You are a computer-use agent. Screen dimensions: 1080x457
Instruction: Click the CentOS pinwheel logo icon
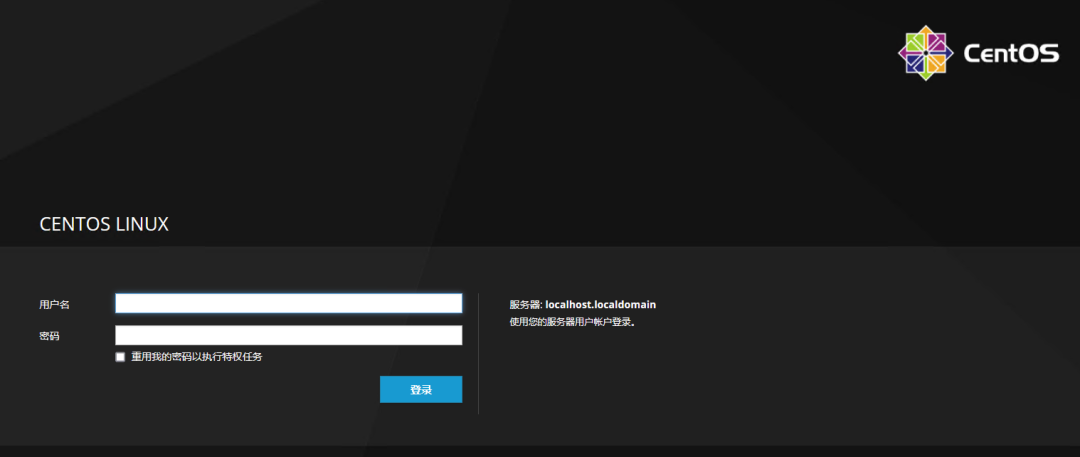coord(926,53)
